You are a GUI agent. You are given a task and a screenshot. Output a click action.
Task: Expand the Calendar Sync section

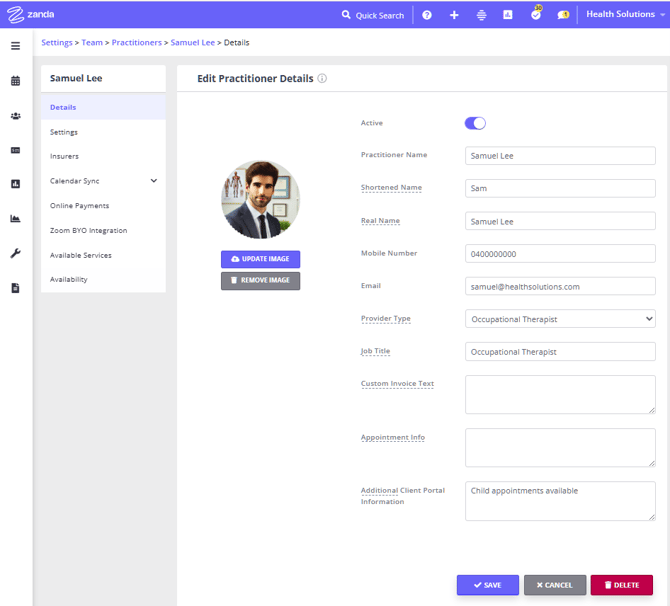[x=153, y=181]
